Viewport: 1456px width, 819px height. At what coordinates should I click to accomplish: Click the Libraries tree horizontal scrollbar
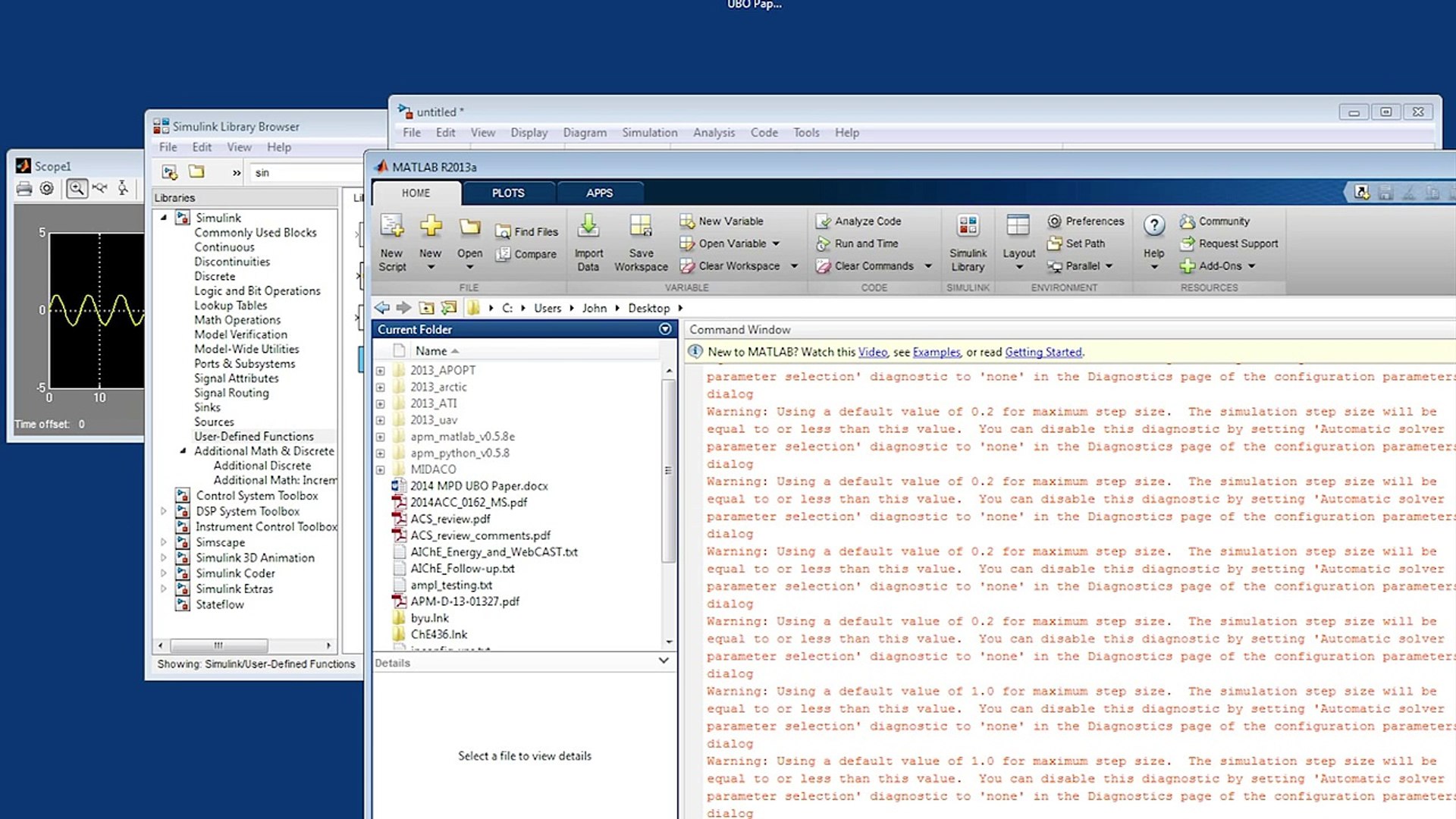218,645
